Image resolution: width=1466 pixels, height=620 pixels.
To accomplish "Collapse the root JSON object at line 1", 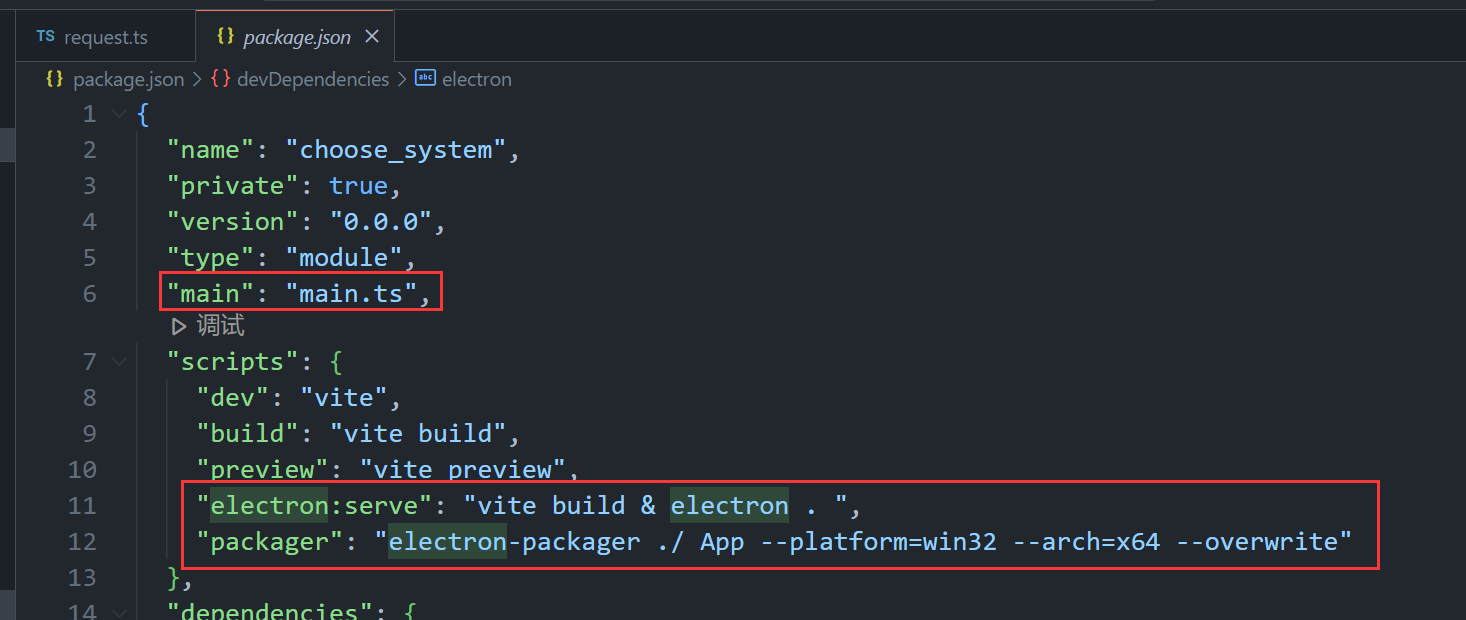I will (x=119, y=113).
